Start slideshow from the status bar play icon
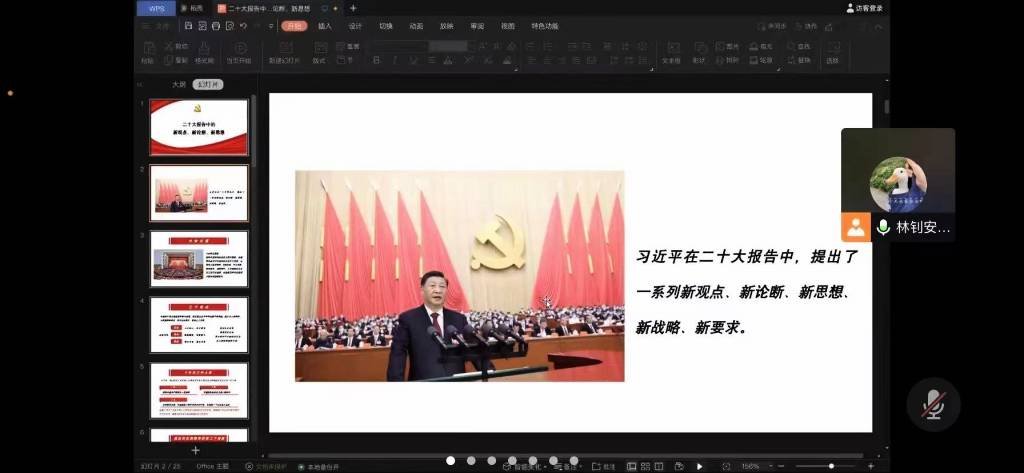 699,466
